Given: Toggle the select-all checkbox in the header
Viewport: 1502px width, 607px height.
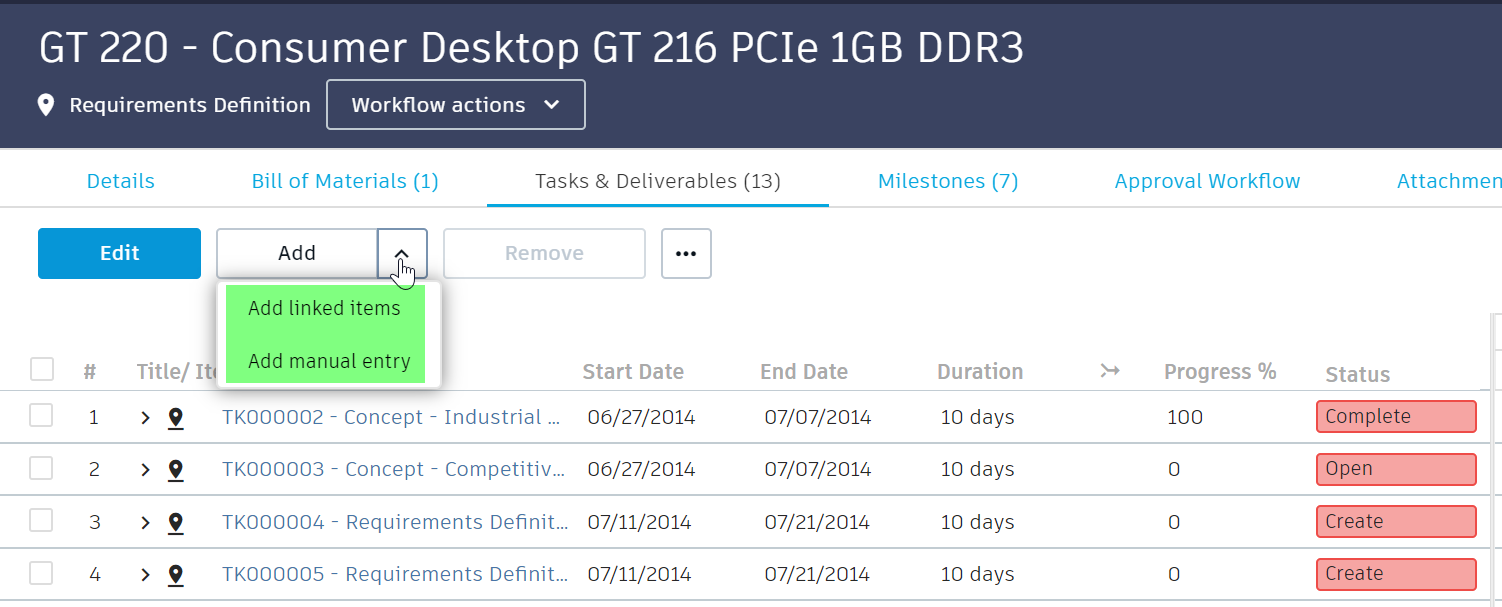Looking at the screenshot, I should coord(42,369).
